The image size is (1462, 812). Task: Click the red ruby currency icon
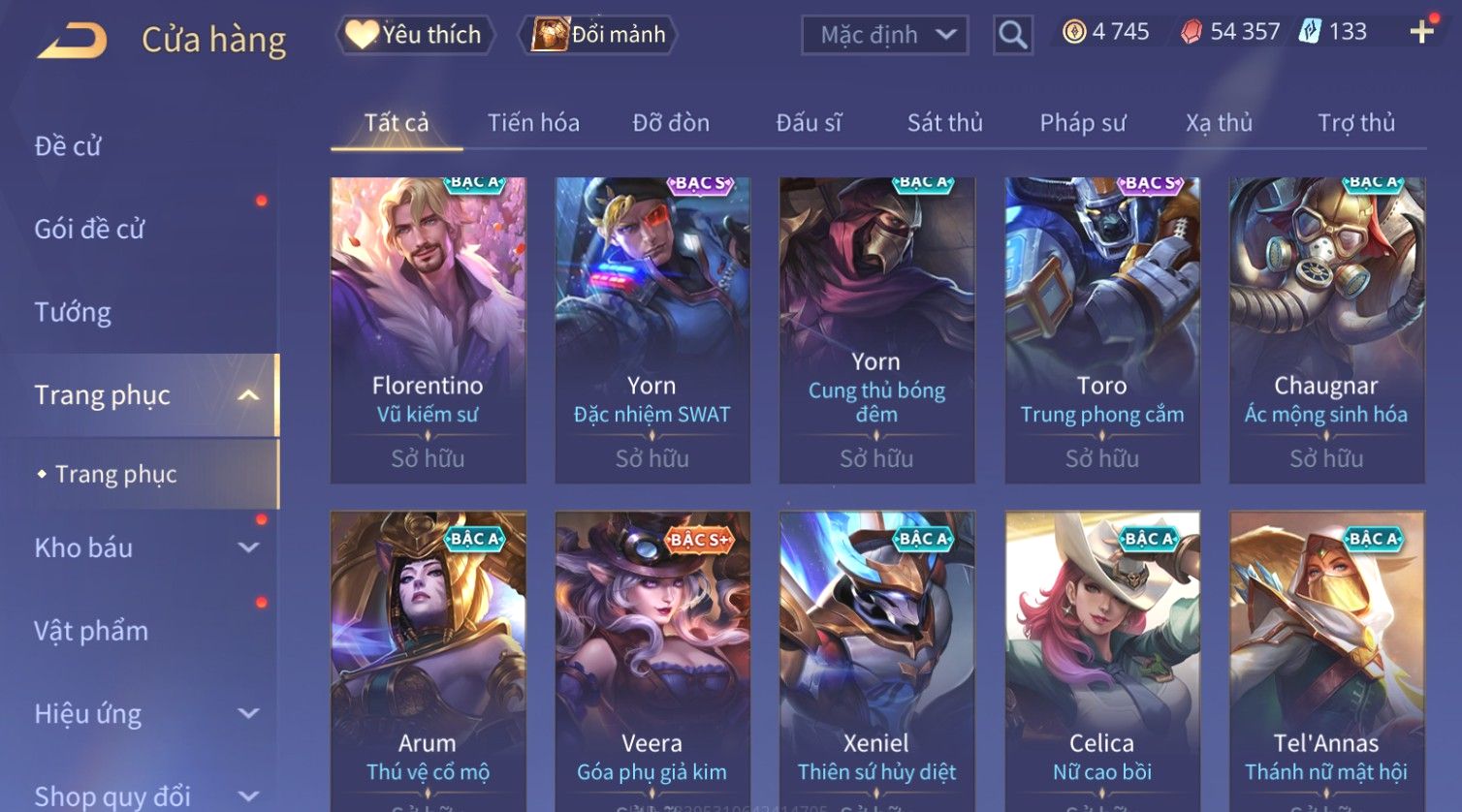click(x=1192, y=33)
